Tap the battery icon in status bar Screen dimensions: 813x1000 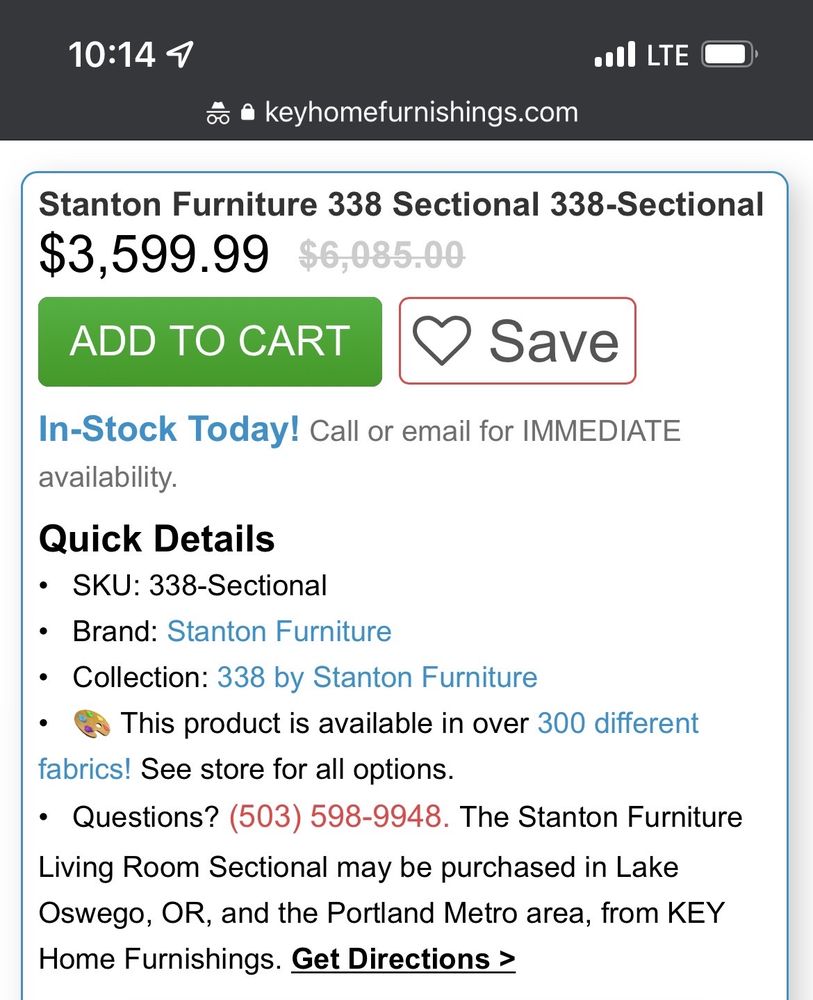coord(729,54)
